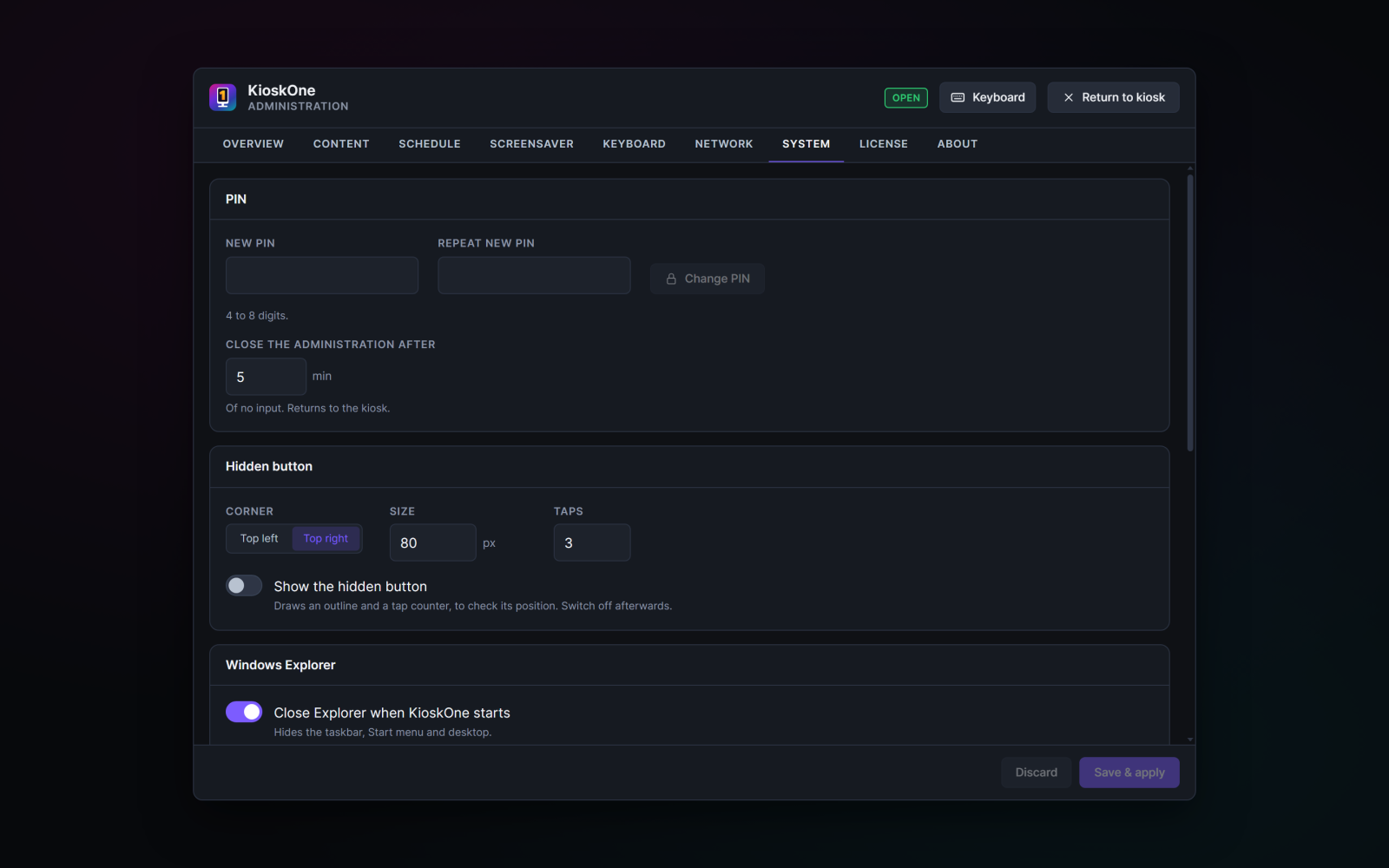
Task: Open the on-screen Keyboard button
Action: tap(988, 97)
